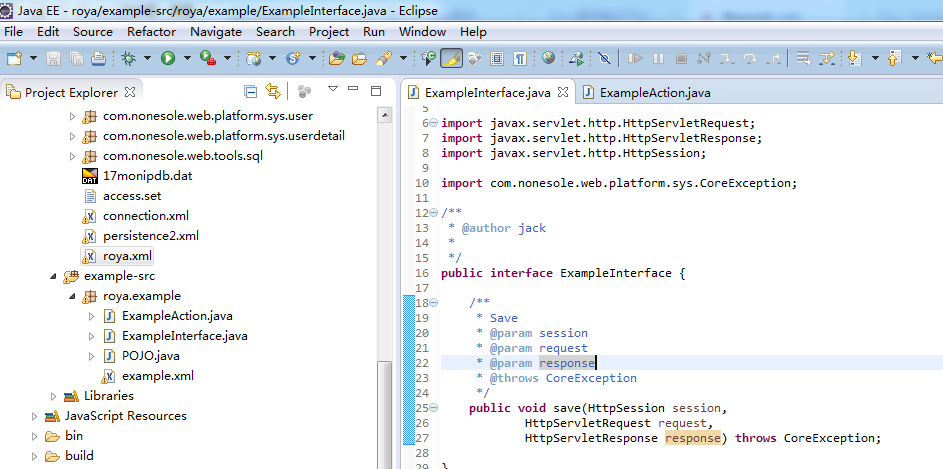Collapse the roya.example package
The image size is (943, 469).
coord(72,296)
